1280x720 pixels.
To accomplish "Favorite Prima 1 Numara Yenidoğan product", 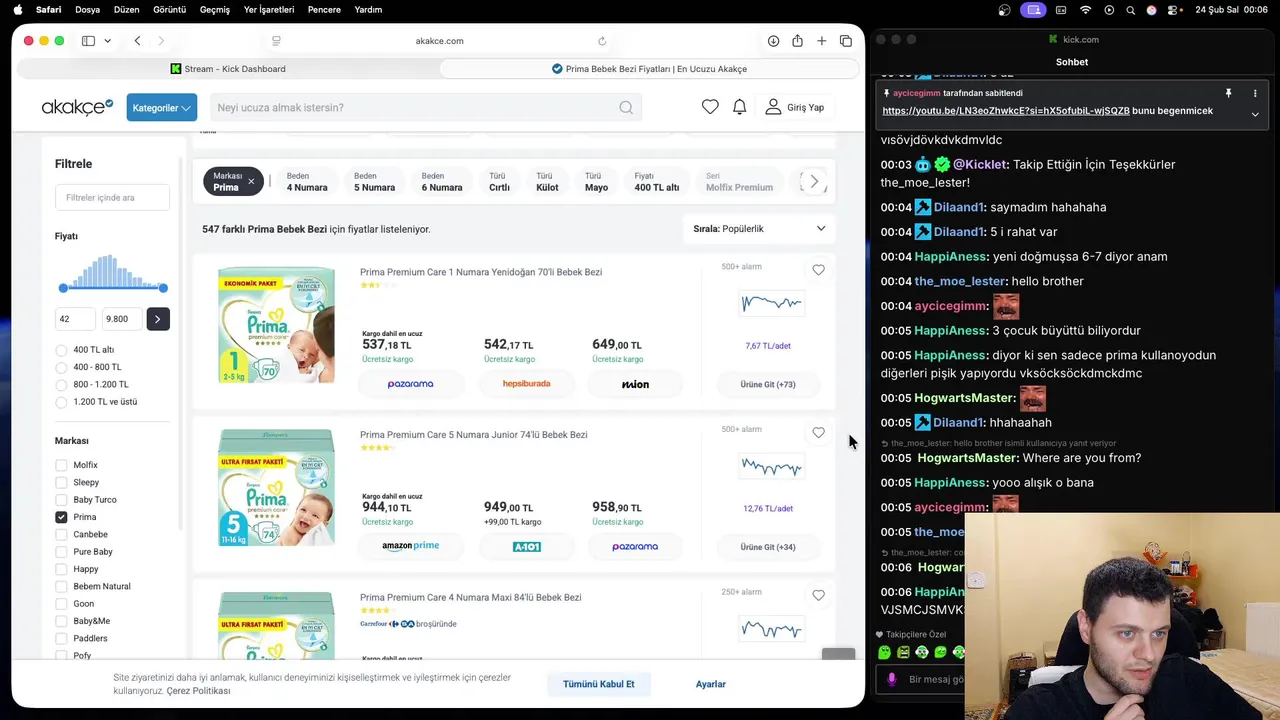I will (818, 270).
